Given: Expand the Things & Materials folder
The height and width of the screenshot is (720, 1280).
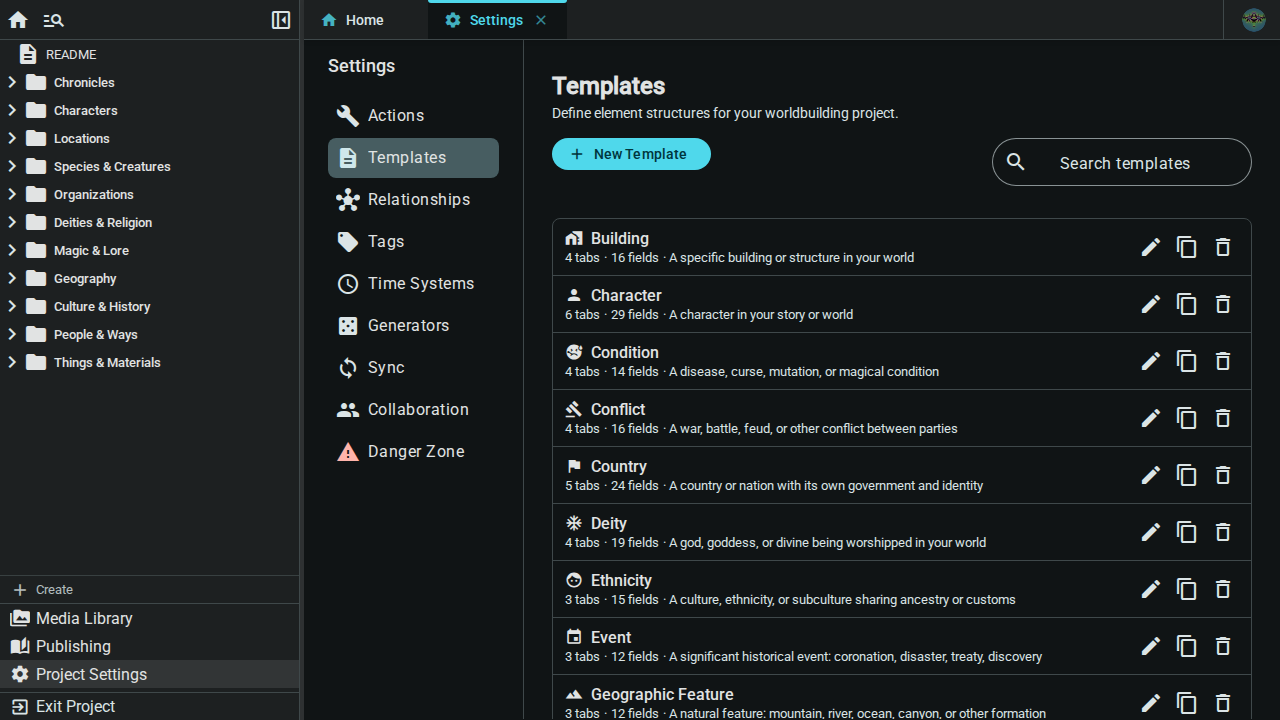Looking at the screenshot, I should tap(12, 362).
